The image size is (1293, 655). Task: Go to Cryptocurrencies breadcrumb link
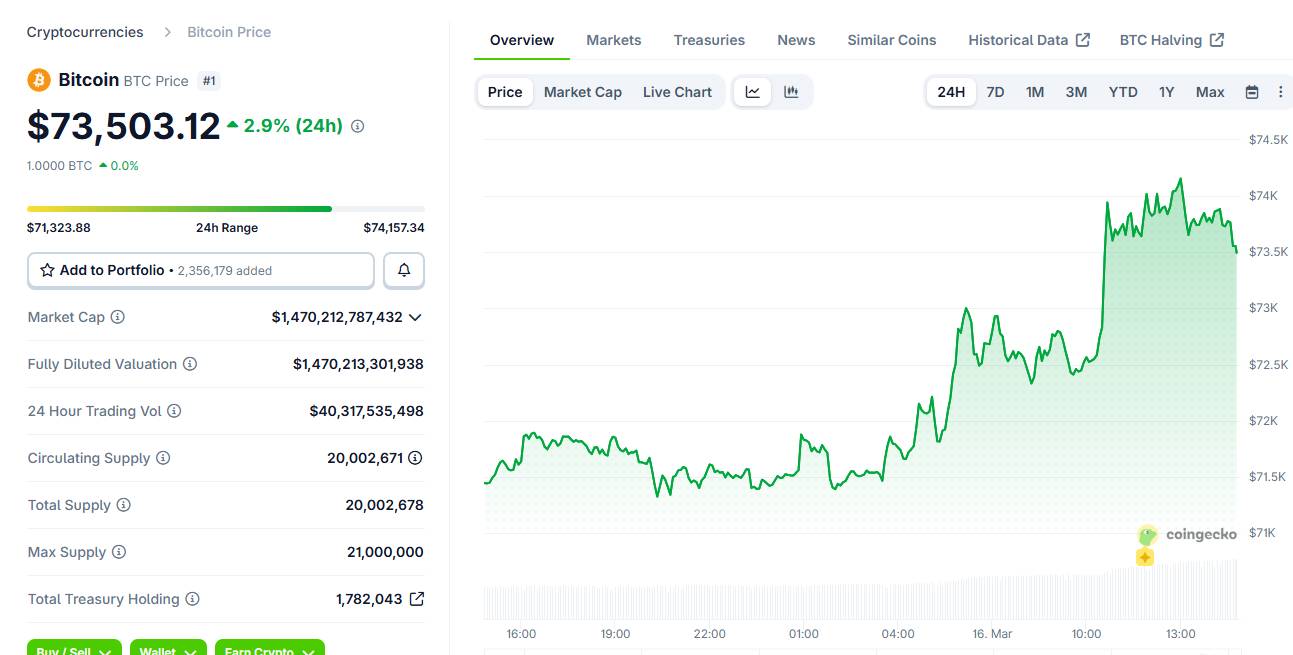[85, 32]
